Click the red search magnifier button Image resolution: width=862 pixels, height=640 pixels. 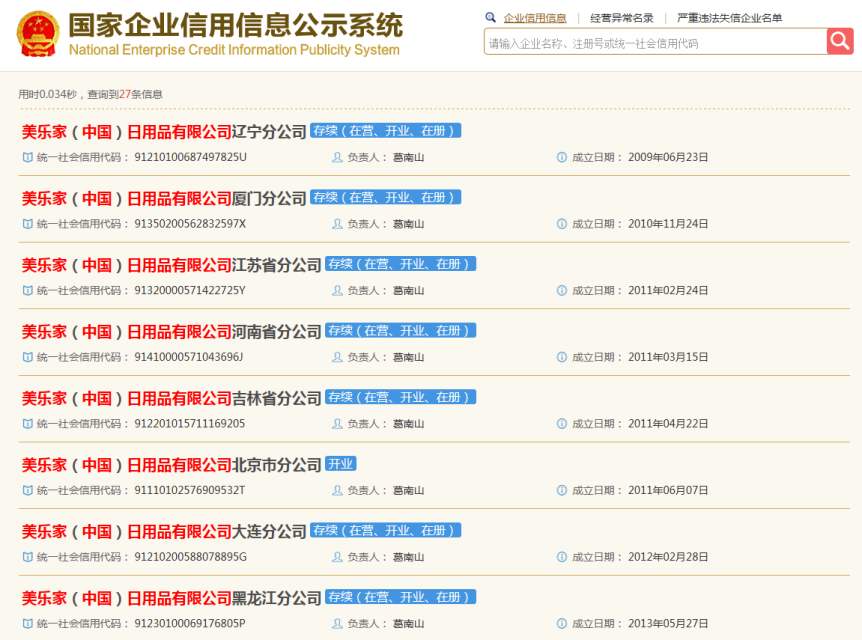(x=839, y=41)
